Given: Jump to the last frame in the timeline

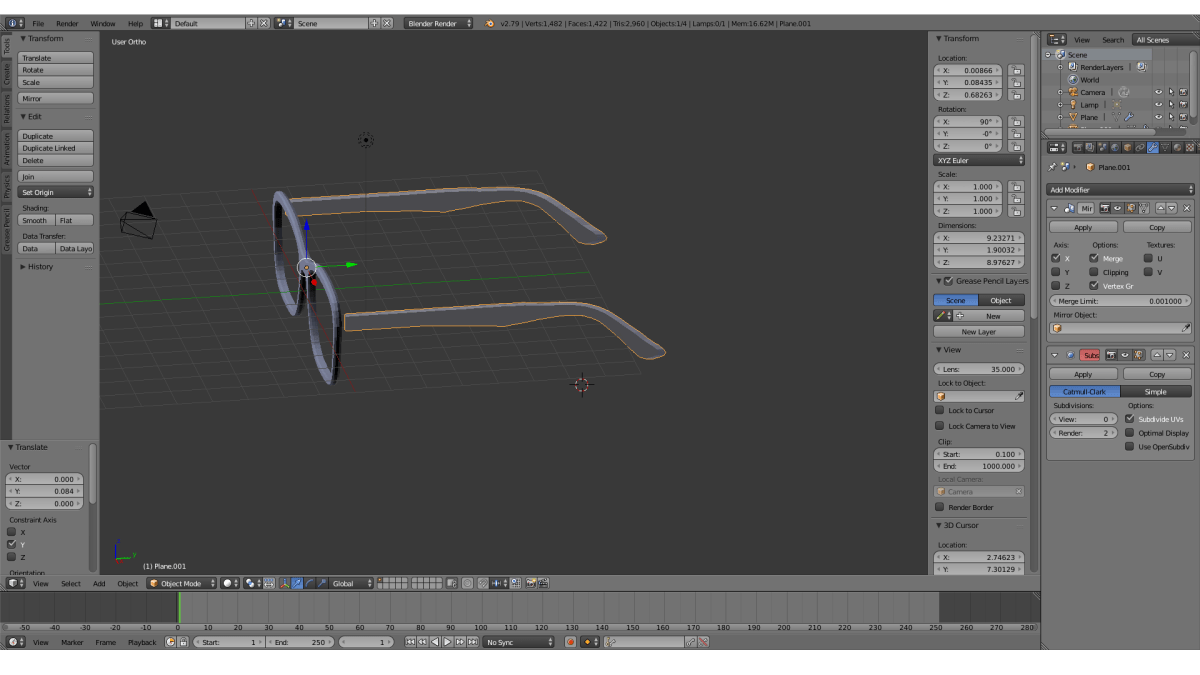Looking at the screenshot, I should 472,642.
